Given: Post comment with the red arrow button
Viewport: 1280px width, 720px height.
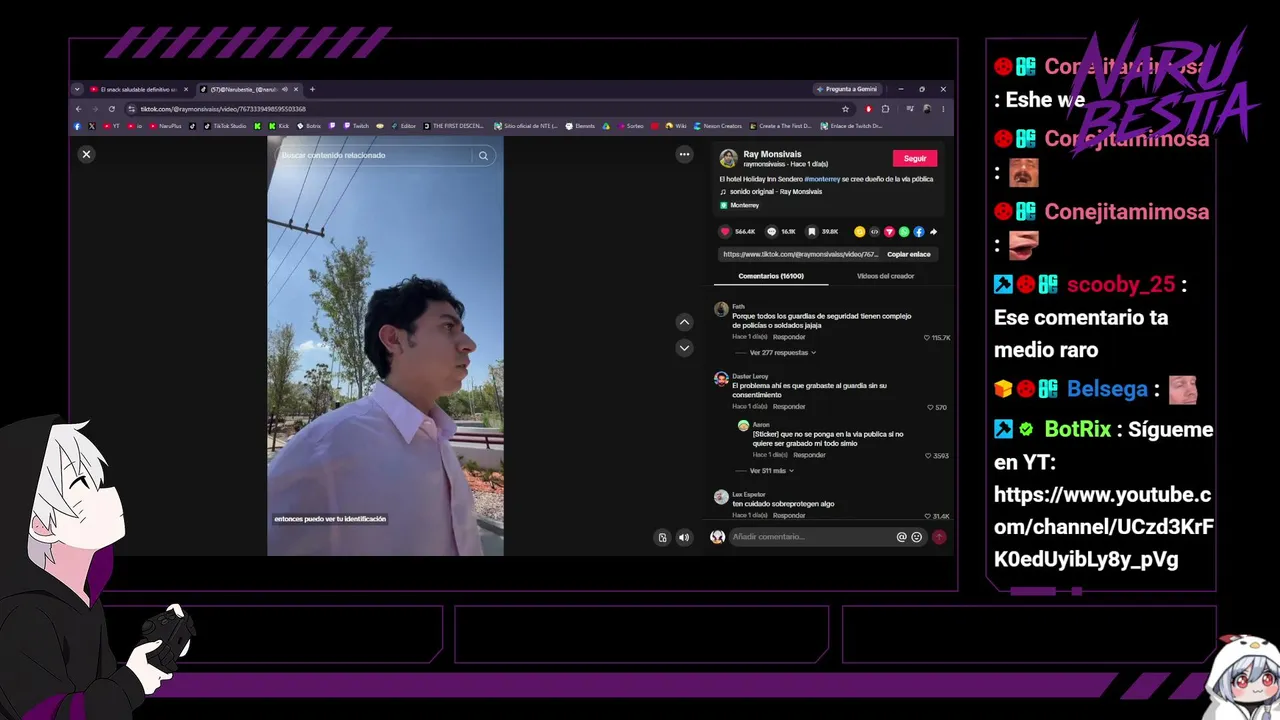Looking at the screenshot, I should [939, 537].
